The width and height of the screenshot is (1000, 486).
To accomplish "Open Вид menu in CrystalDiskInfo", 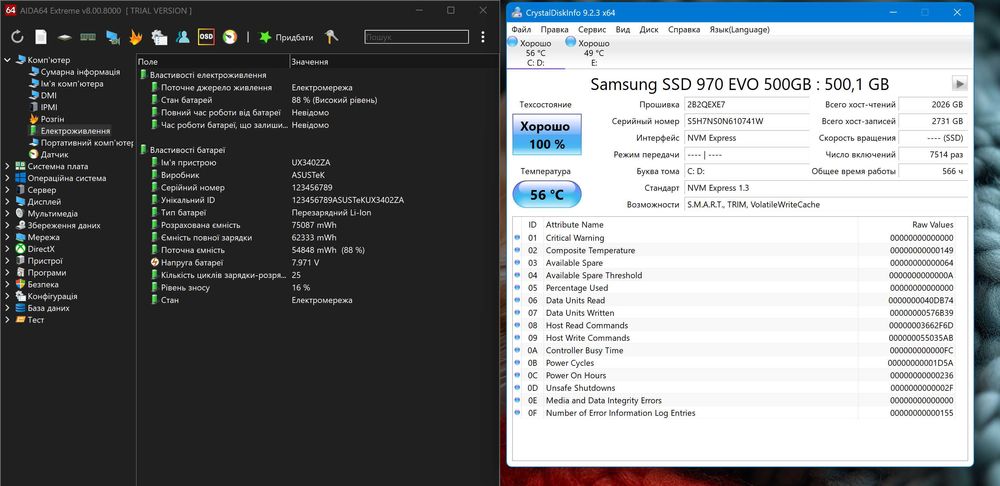I will [x=623, y=29].
